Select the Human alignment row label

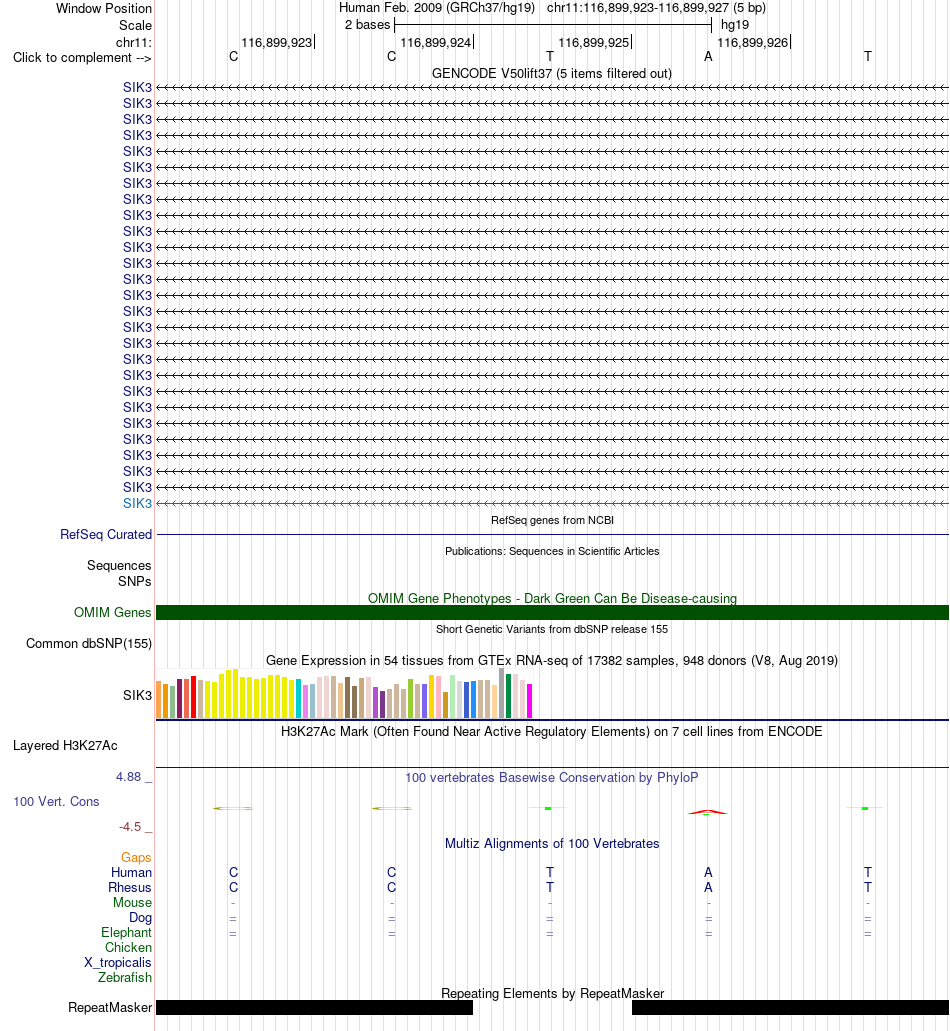pos(131,873)
